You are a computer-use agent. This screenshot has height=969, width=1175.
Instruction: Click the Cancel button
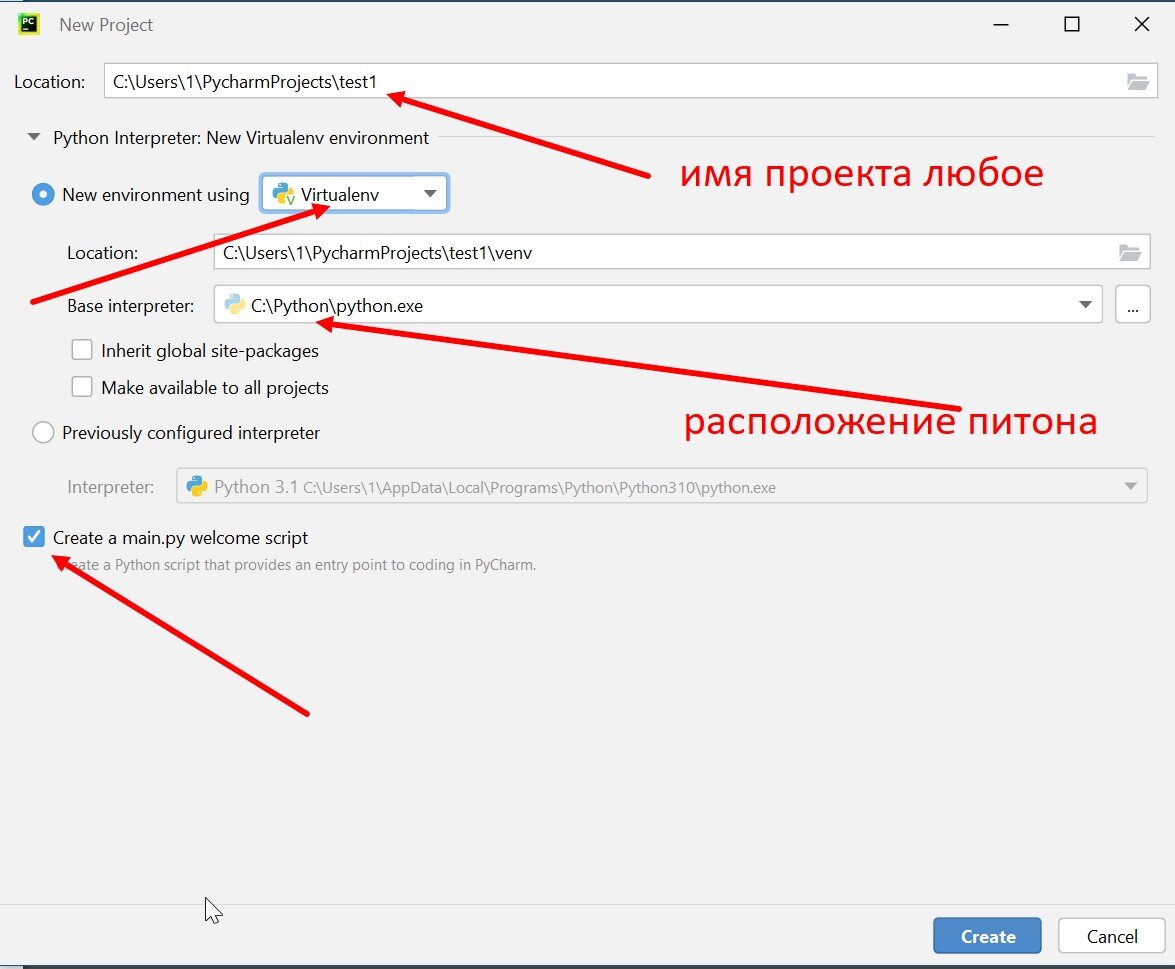(1111, 935)
